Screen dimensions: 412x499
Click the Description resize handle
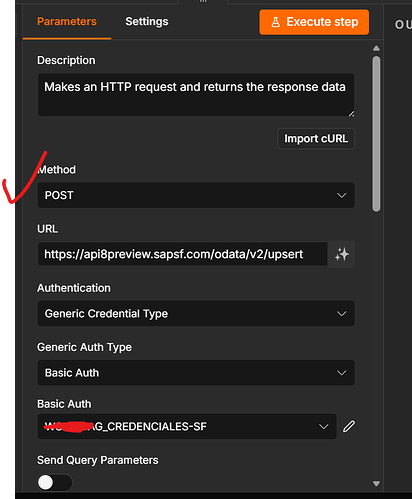coord(351,113)
